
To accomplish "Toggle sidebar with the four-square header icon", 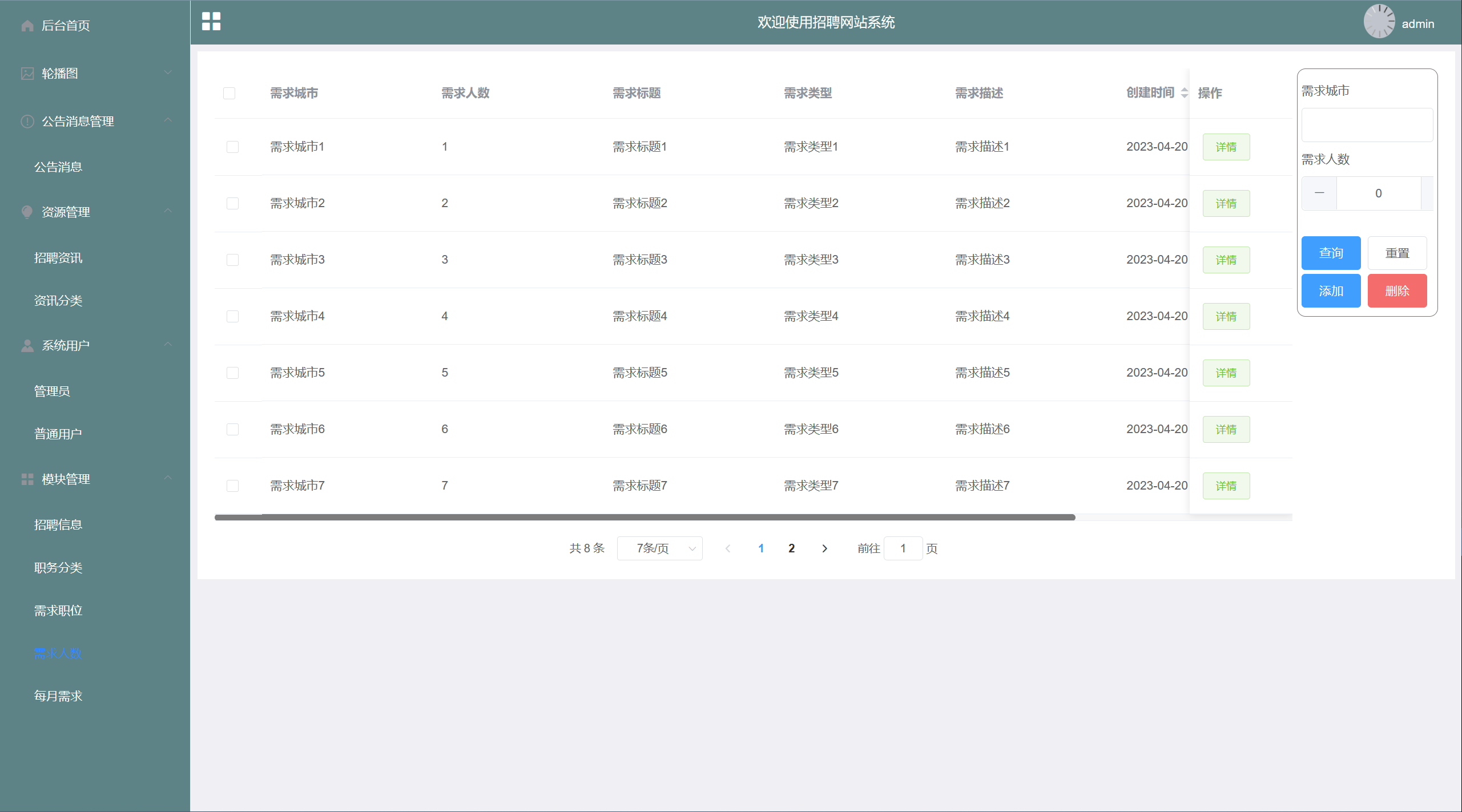I will pos(211,22).
